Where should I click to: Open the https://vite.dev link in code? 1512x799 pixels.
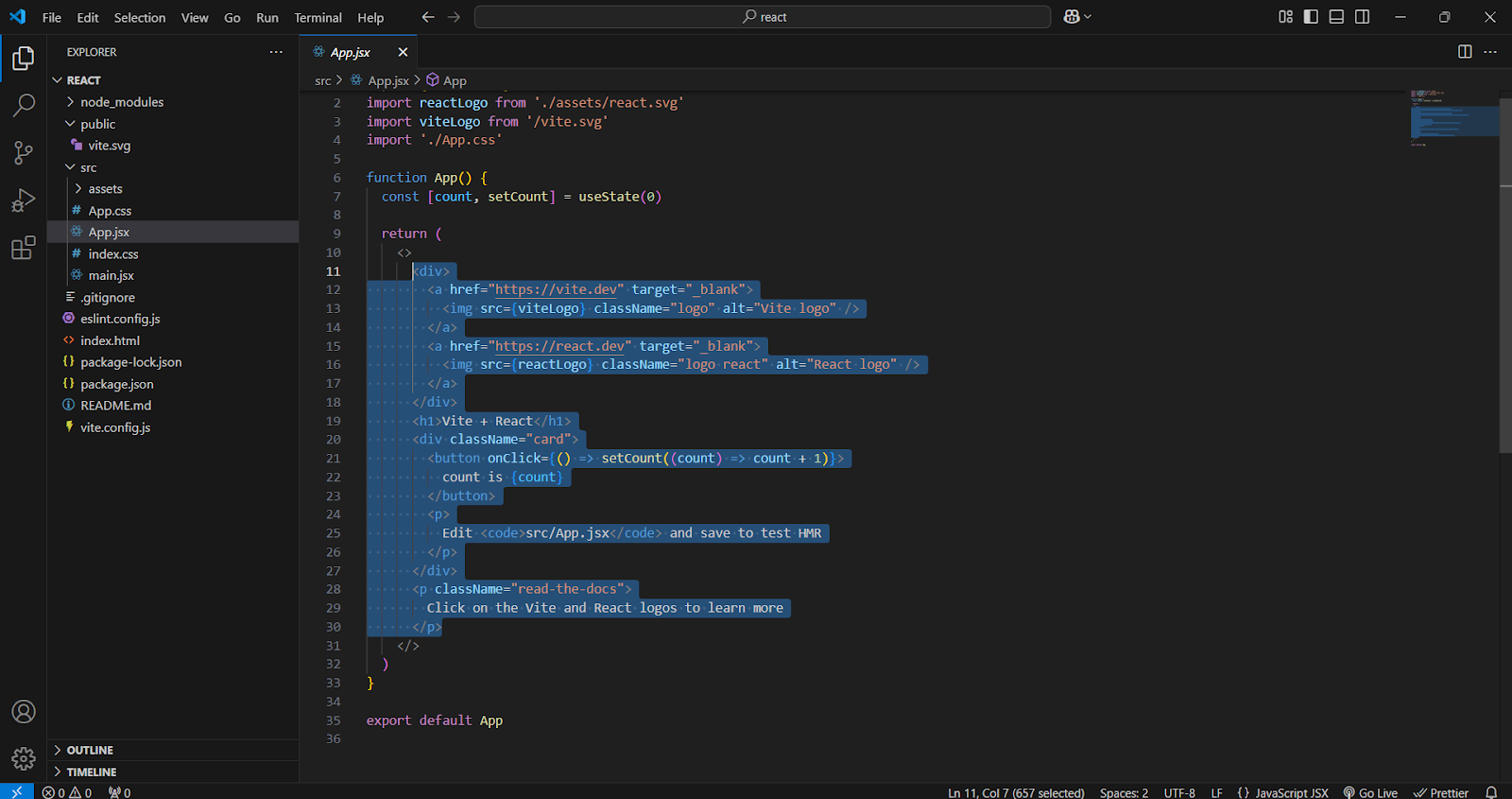coord(556,289)
